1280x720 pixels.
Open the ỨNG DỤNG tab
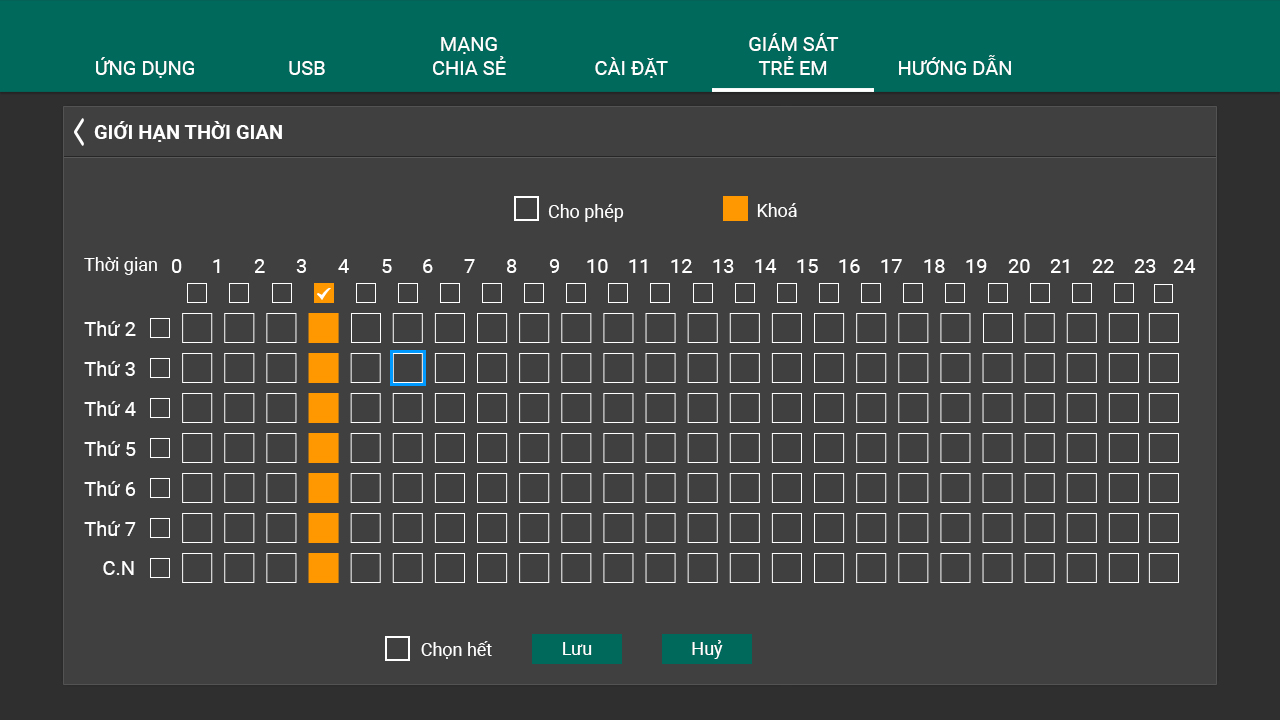point(145,68)
